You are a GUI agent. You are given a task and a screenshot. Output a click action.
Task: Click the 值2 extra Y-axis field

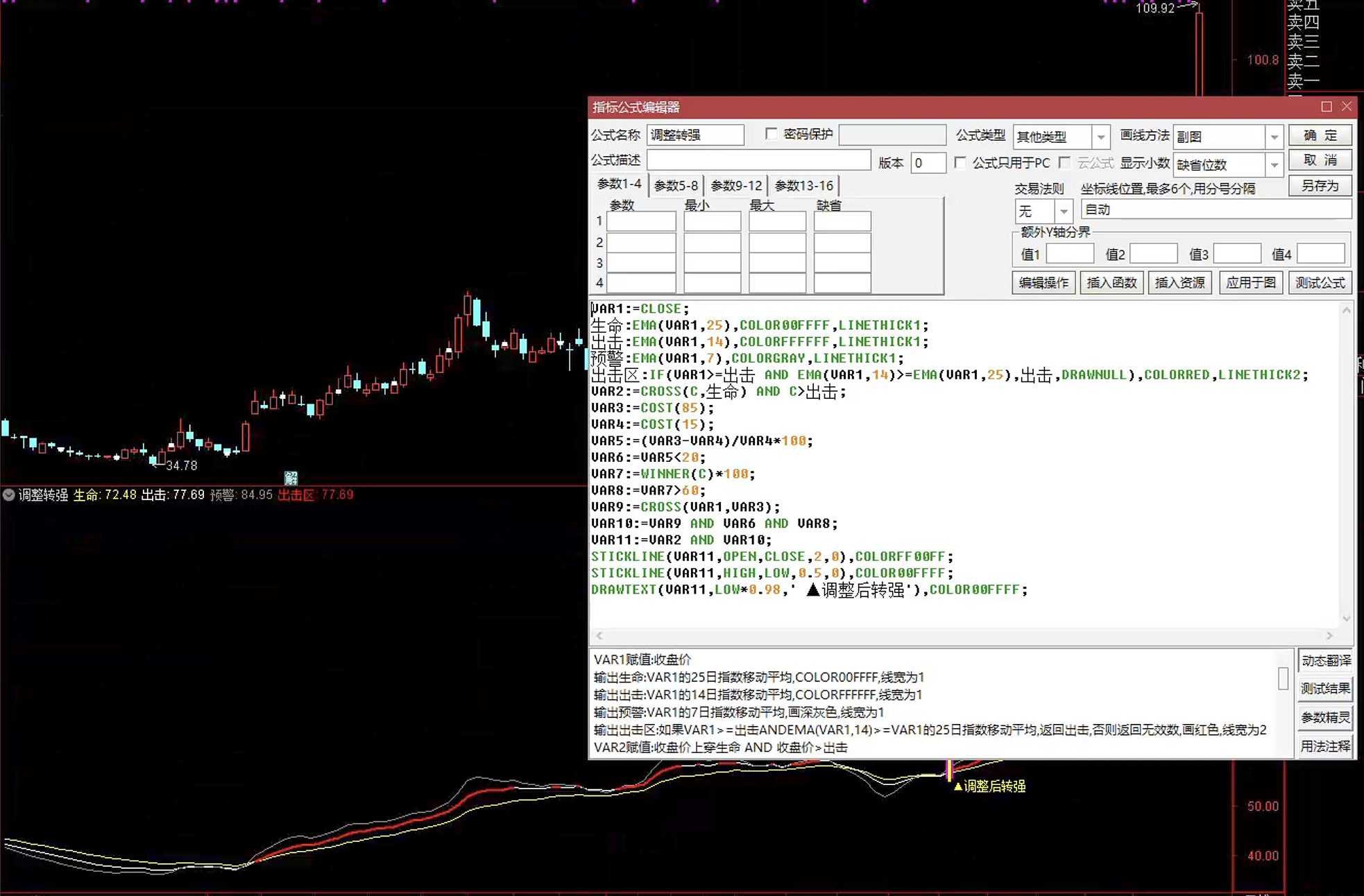(x=1154, y=254)
